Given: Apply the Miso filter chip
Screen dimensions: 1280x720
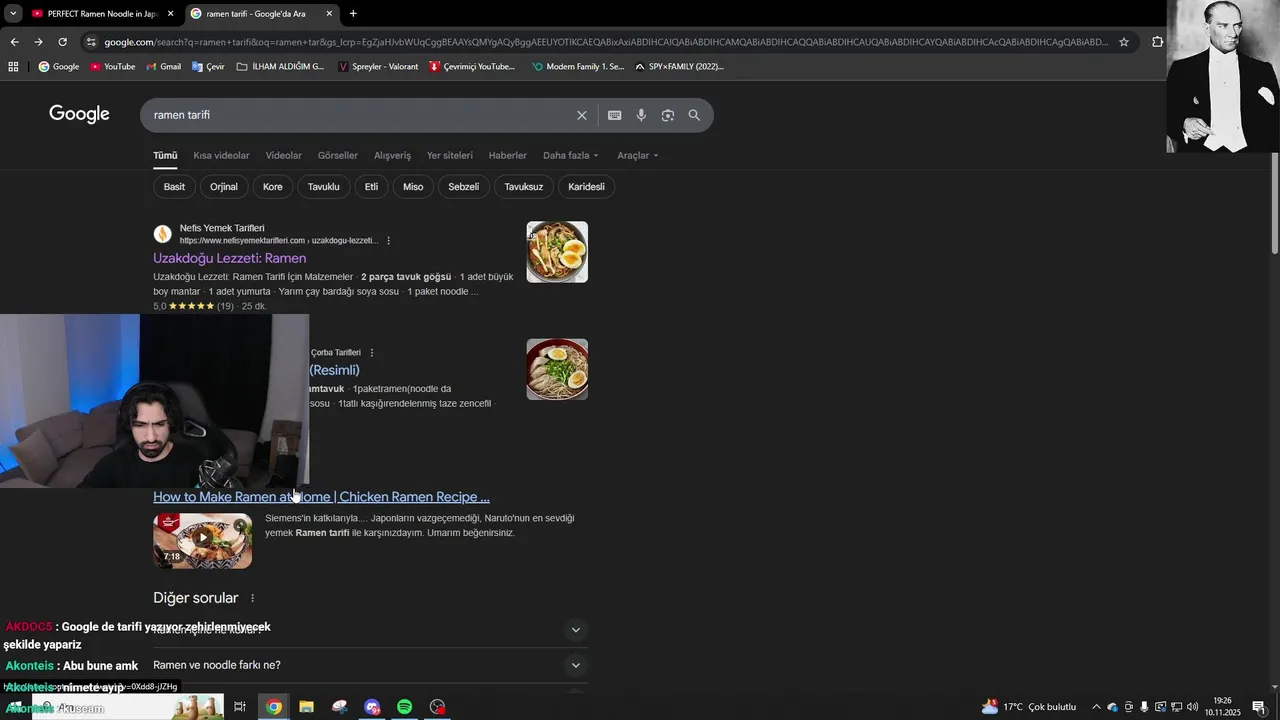Looking at the screenshot, I should (413, 187).
